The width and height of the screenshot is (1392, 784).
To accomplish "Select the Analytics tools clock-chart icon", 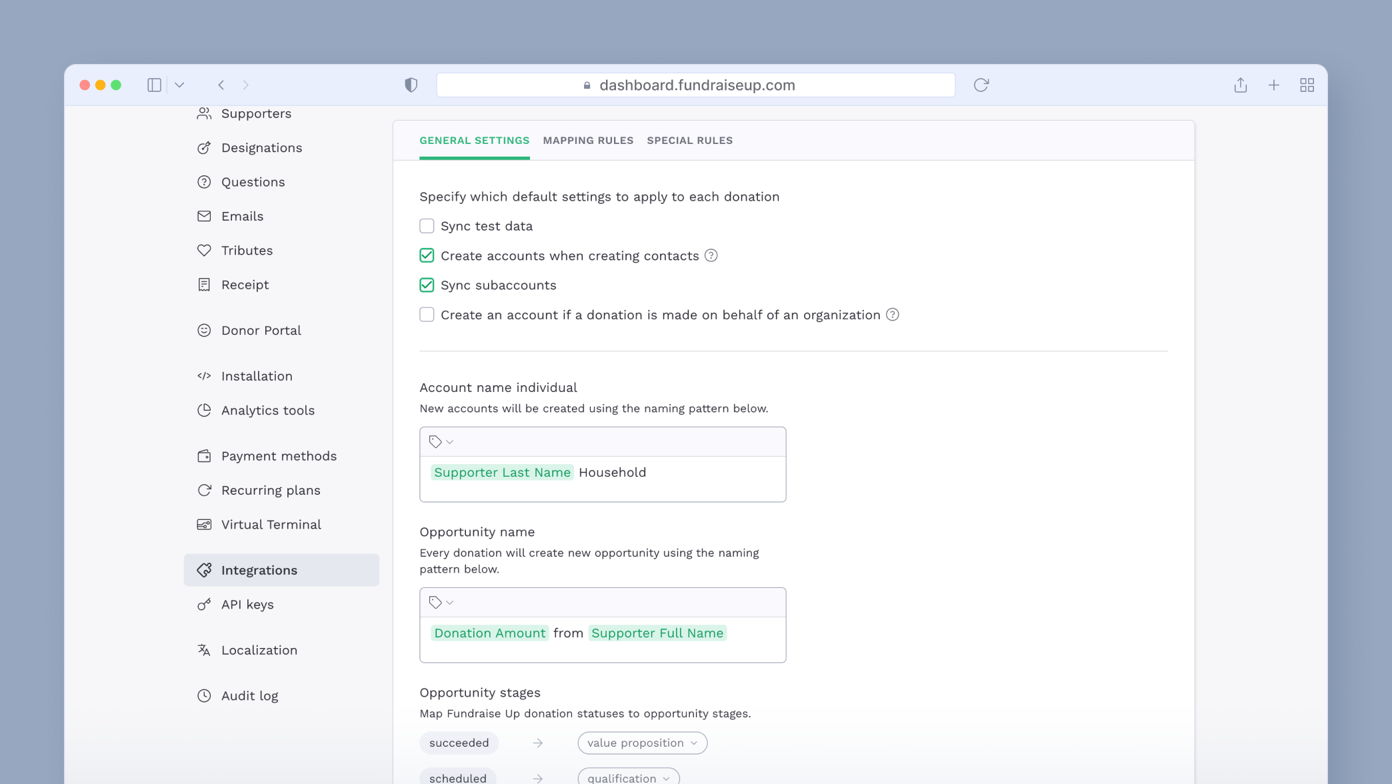I will pyautogui.click(x=203, y=410).
